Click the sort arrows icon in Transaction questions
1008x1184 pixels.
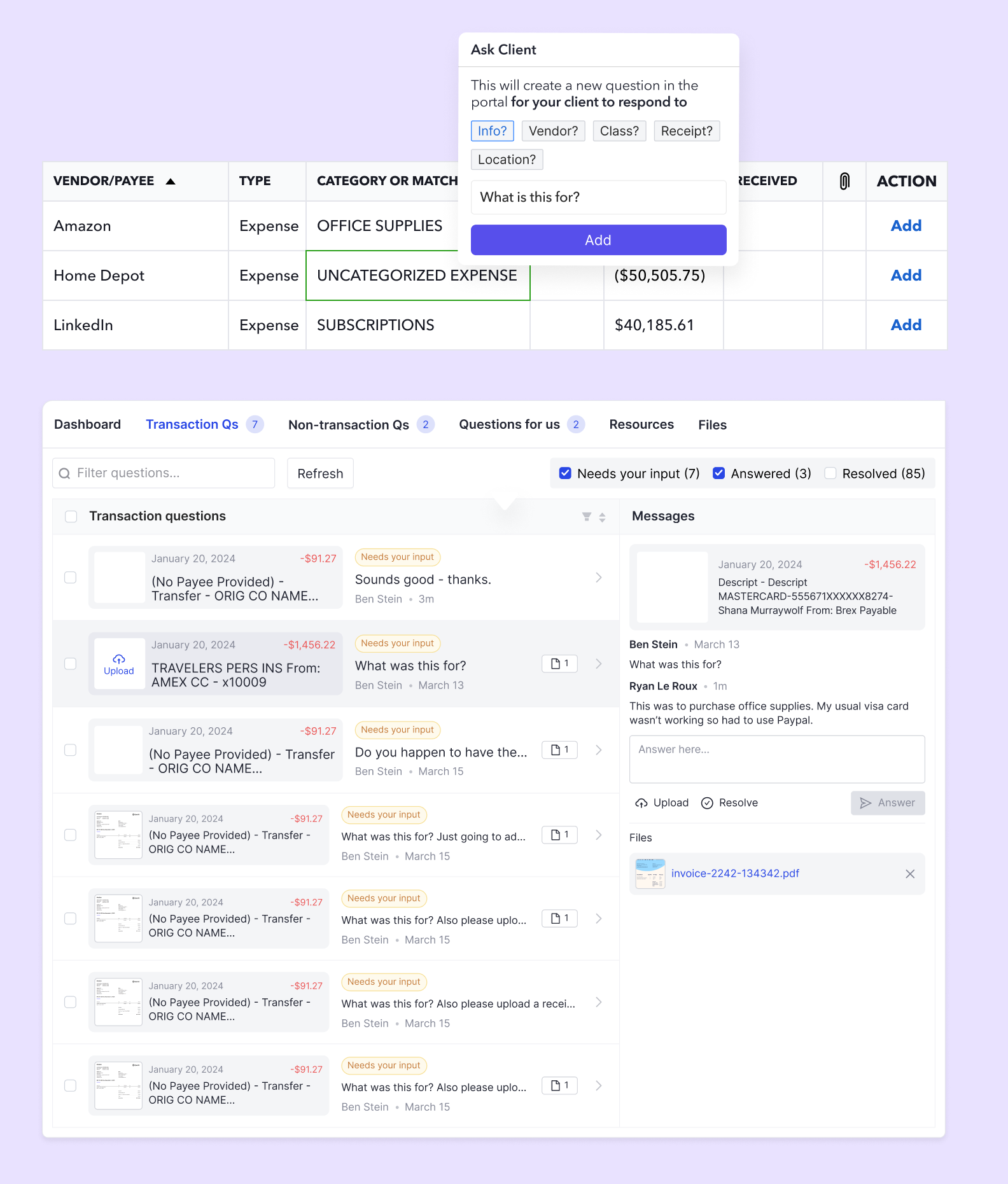pyautogui.click(x=602, y=517)
